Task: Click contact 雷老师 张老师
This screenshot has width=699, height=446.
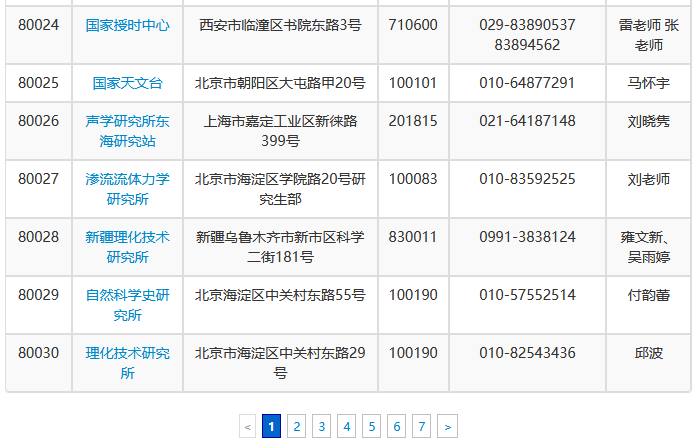Action: click(649, 35)
